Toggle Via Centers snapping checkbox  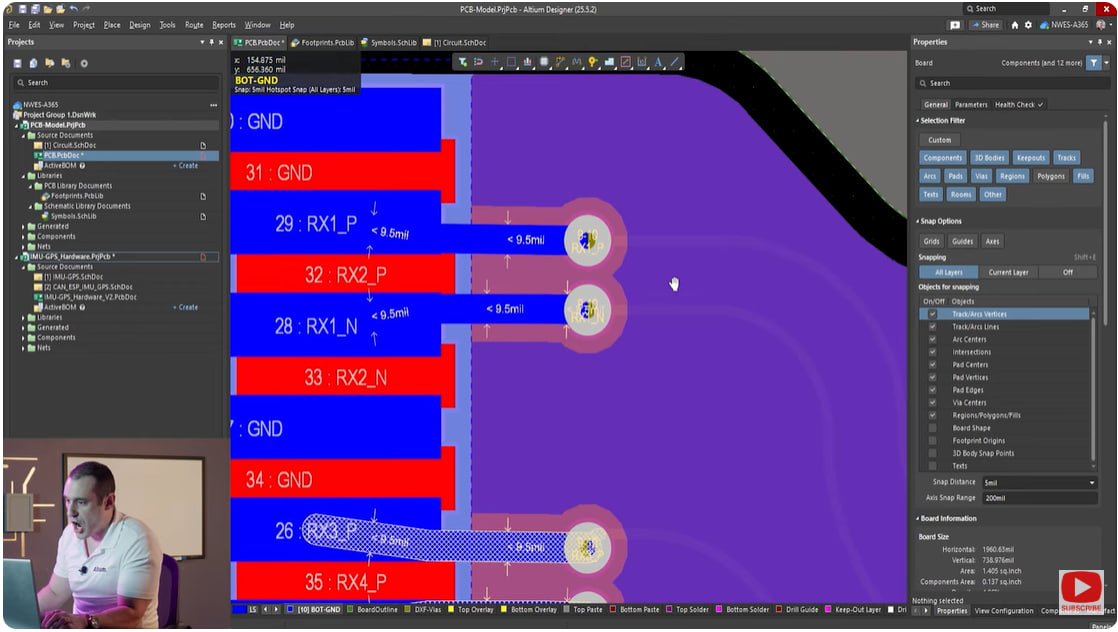click(932, 402)
